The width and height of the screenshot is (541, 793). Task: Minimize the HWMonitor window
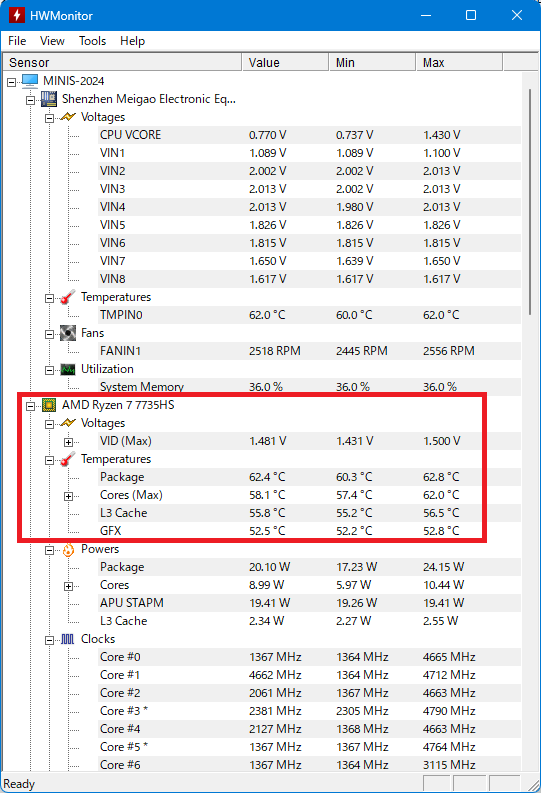[426, 15]
